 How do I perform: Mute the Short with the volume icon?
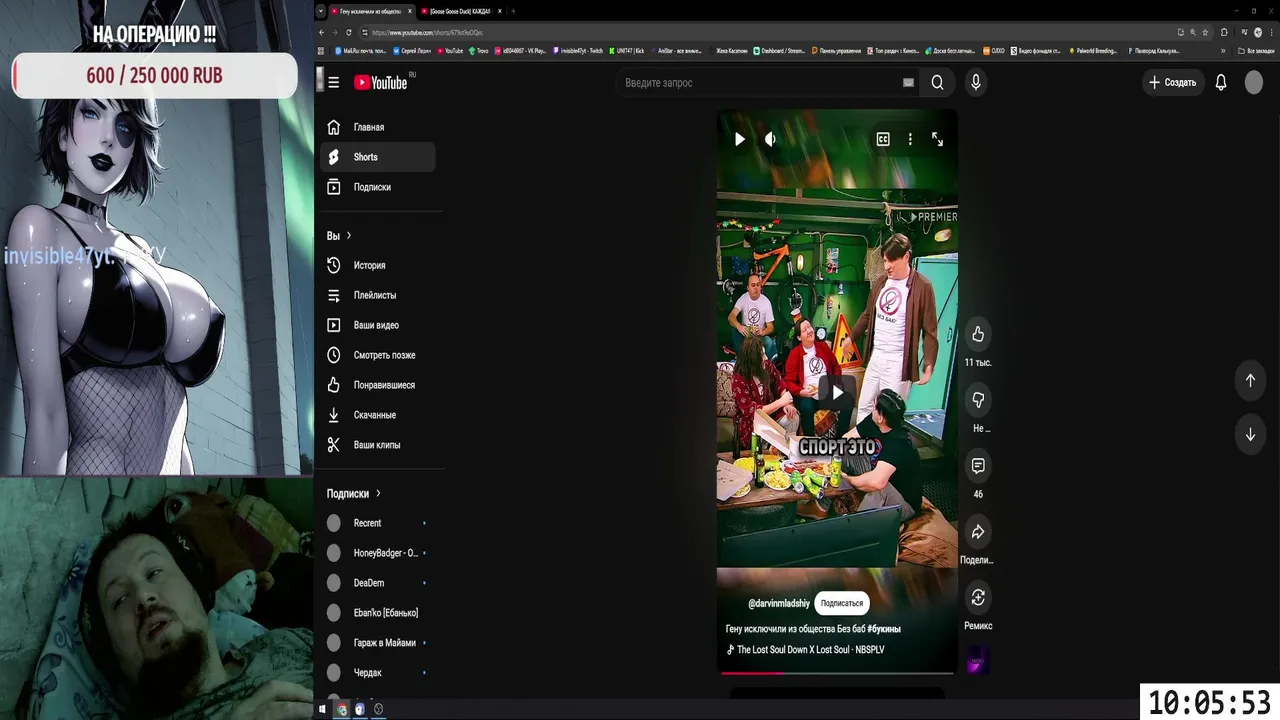pyautogui.click(x=770, y=139)
